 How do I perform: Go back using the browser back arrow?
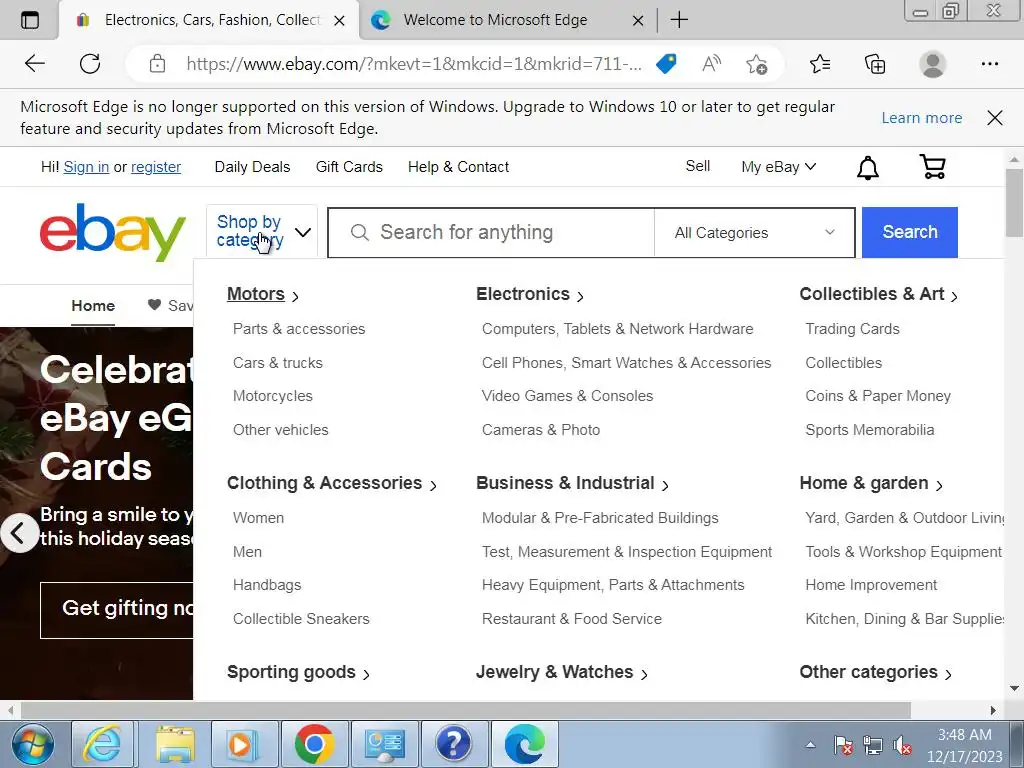coord(35,63)
